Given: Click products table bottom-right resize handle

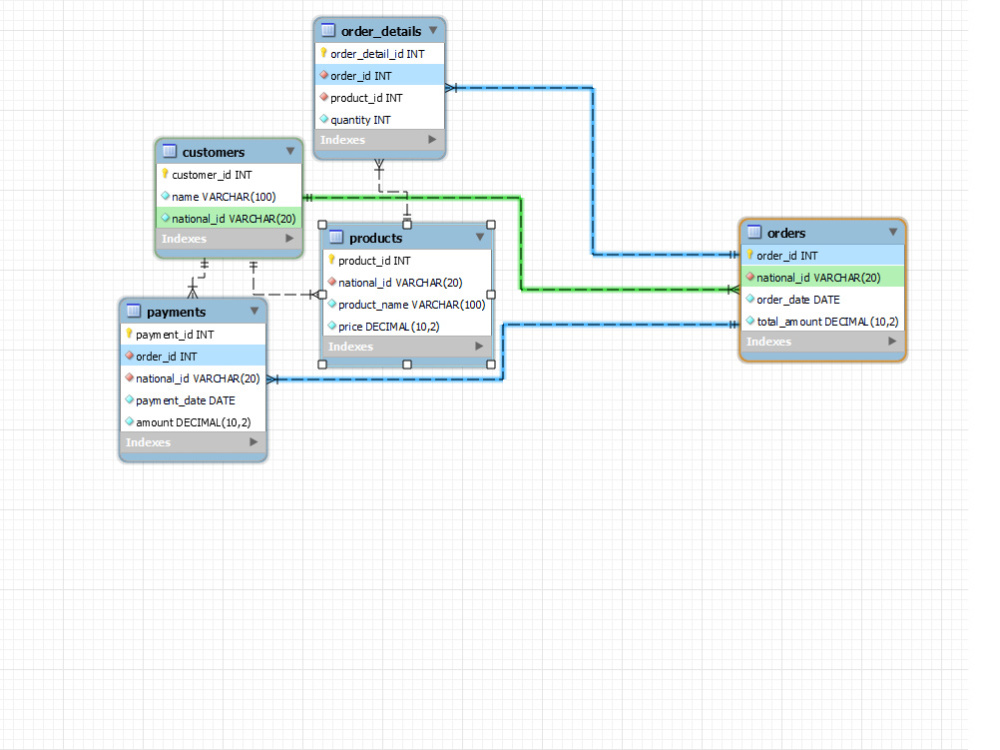Looking at the screenshot, I should [x=490, y=364].
